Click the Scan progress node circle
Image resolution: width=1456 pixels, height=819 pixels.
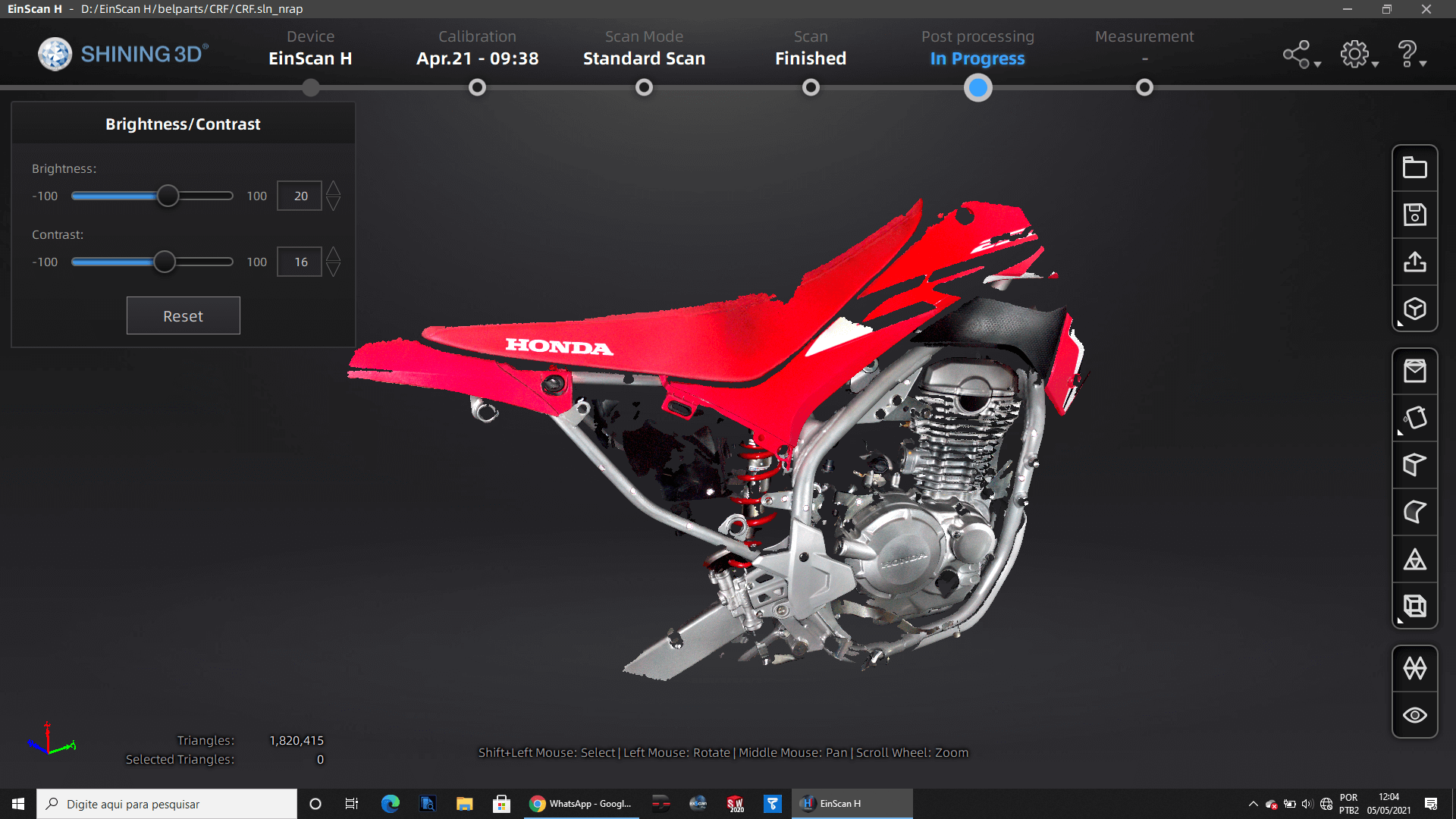pos(811,88)
